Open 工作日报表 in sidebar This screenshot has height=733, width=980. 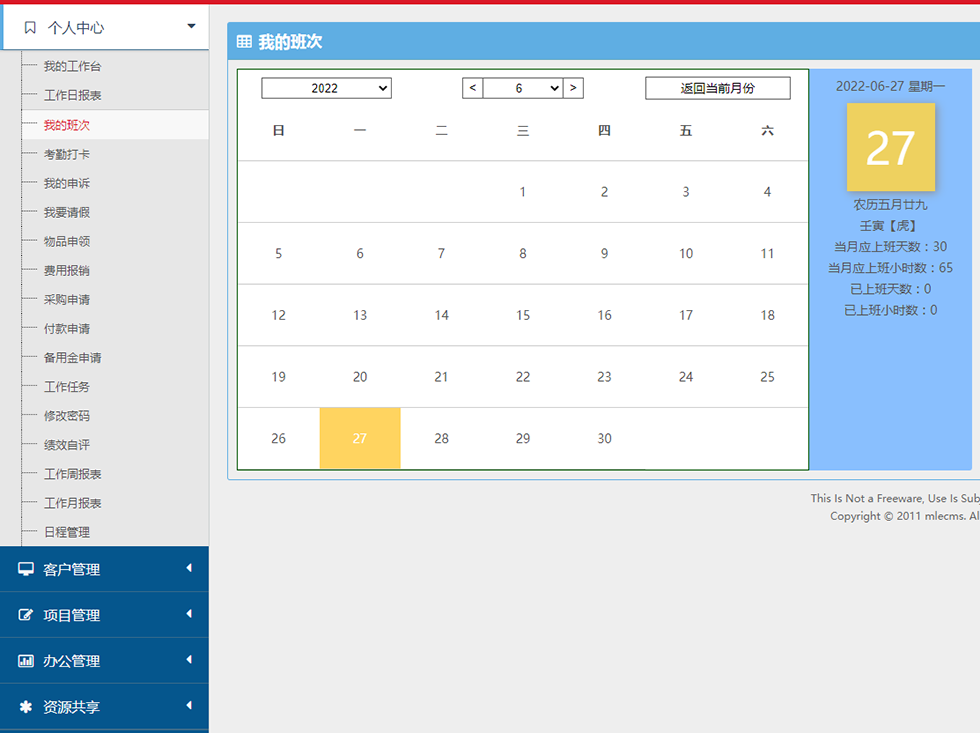(x=72, y=96)
